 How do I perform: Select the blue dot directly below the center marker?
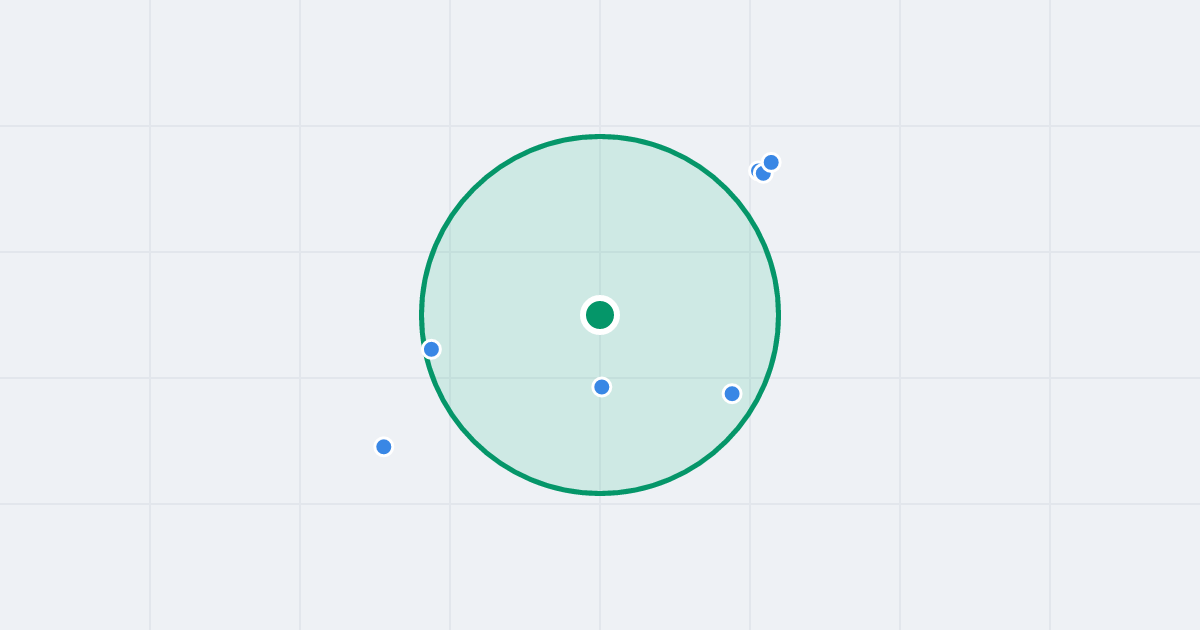[x=601, y=387]
